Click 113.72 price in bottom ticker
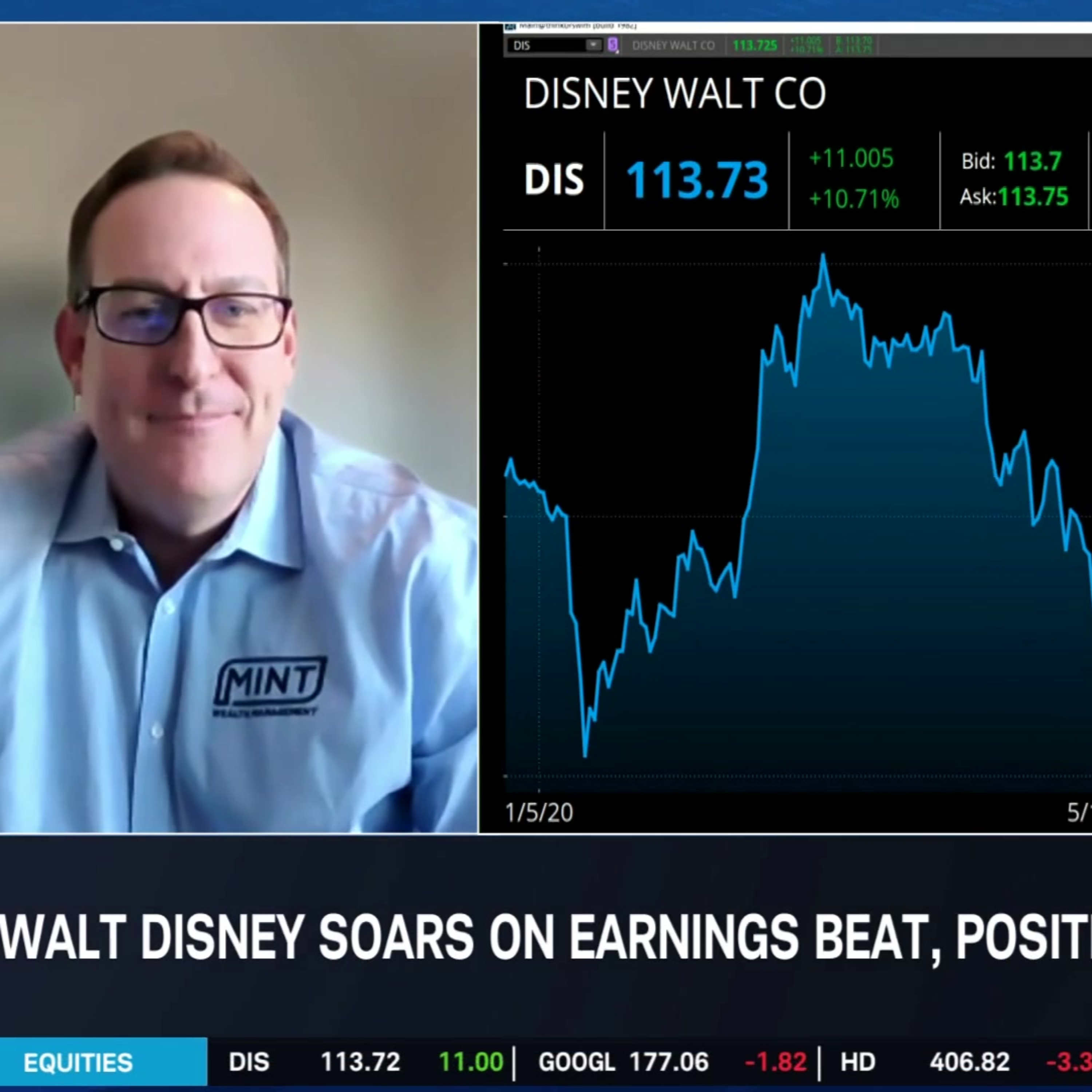The width and height of the screenshot is (1092, 1092). pyautogui.click(x=361, y=1062)
